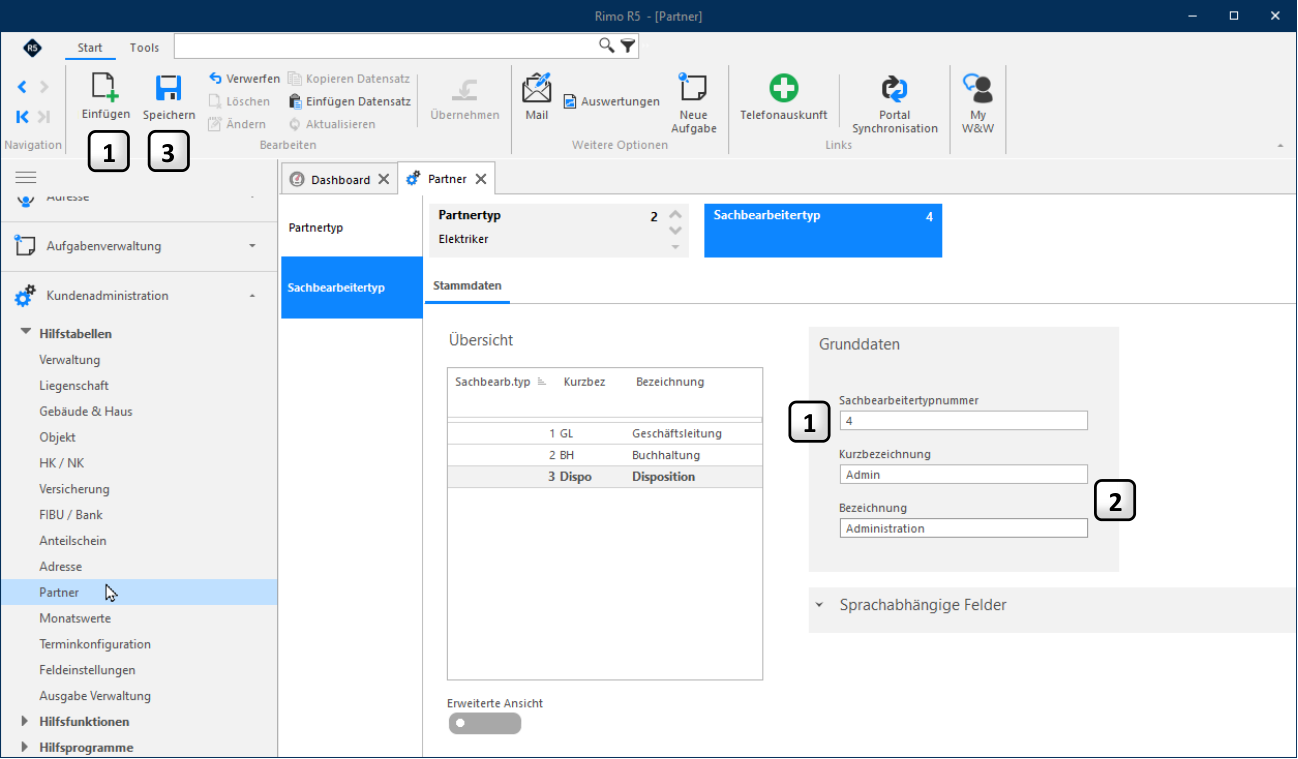This screenshot has width=1298, height=759.
Task: Open the Aufgabenverwaltung dropdown section
Action: point(138,246)
